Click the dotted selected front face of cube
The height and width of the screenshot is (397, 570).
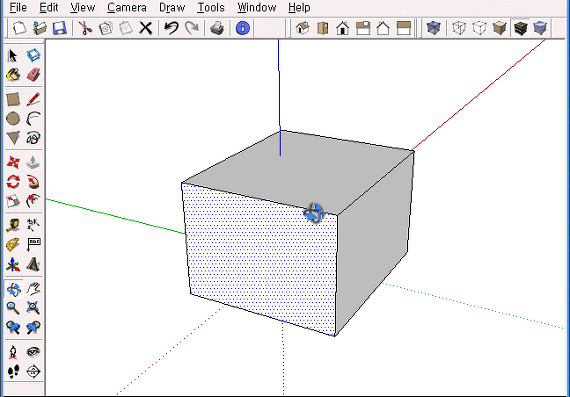pos(262,259)
